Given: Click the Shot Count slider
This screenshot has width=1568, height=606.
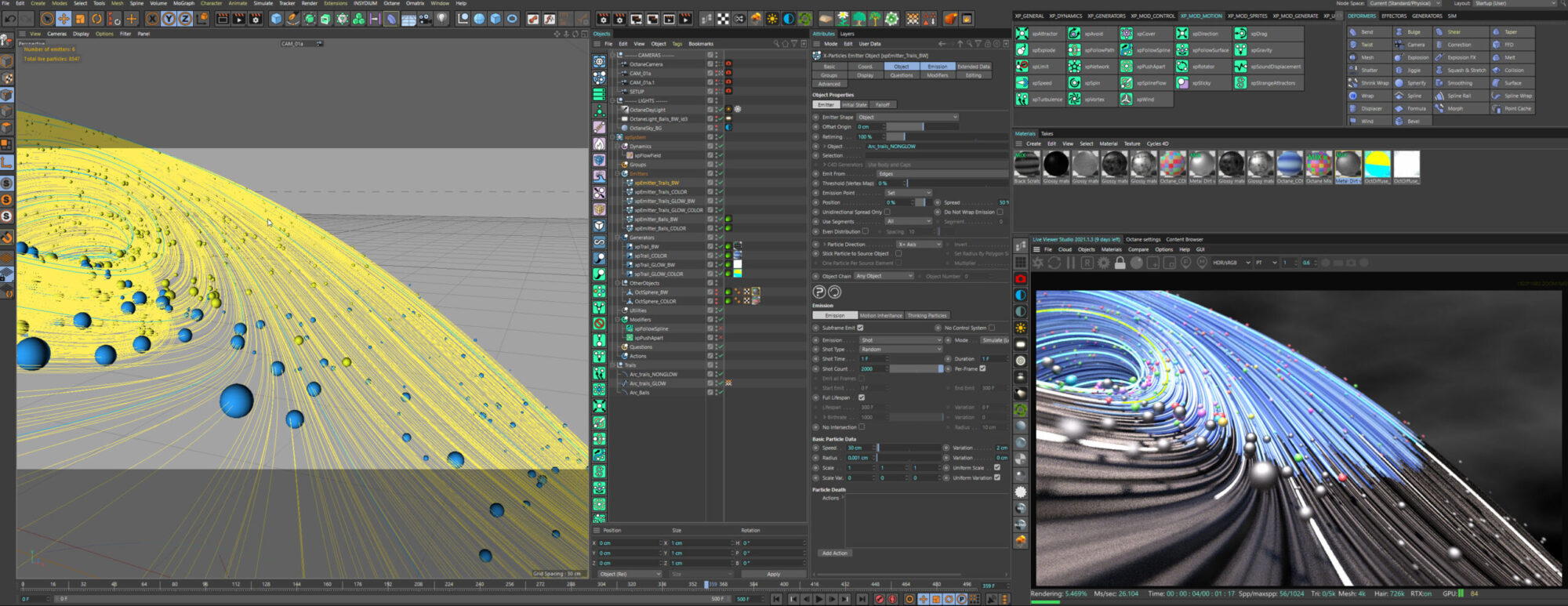Looking at the screenshot, I should tap(915, 368).
